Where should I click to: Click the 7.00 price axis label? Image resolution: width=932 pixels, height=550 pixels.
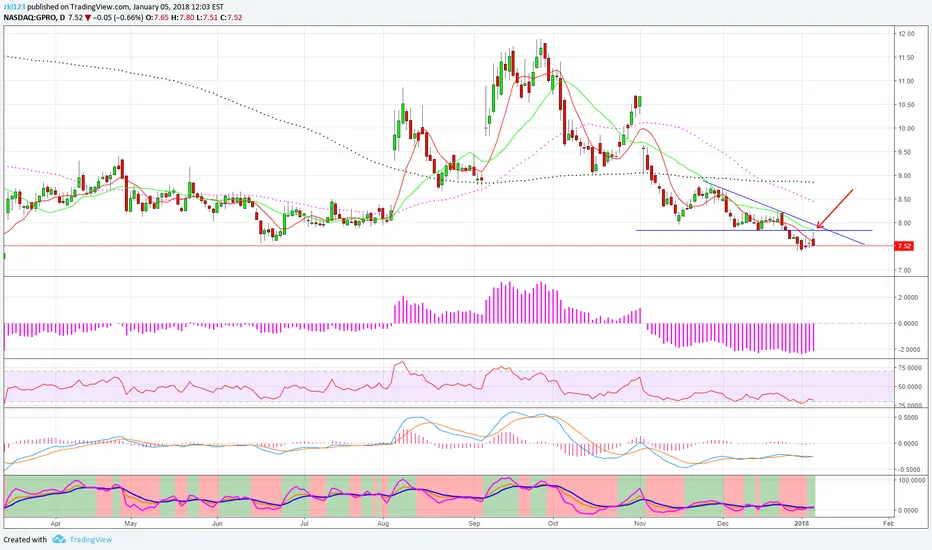(x=906, y=271)
